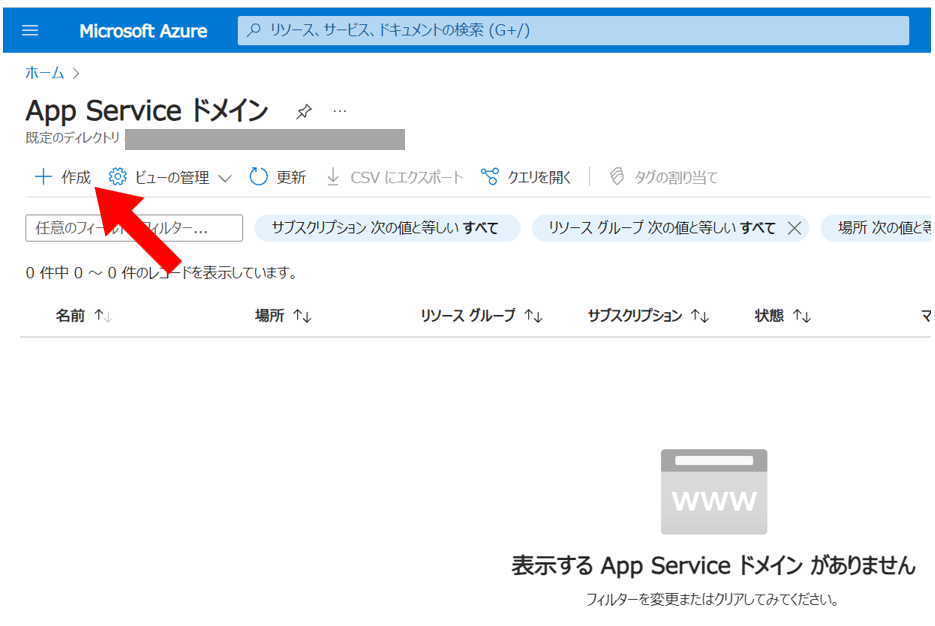Sort by the 場所 column

pyautogui.click(x=283, y=315)
